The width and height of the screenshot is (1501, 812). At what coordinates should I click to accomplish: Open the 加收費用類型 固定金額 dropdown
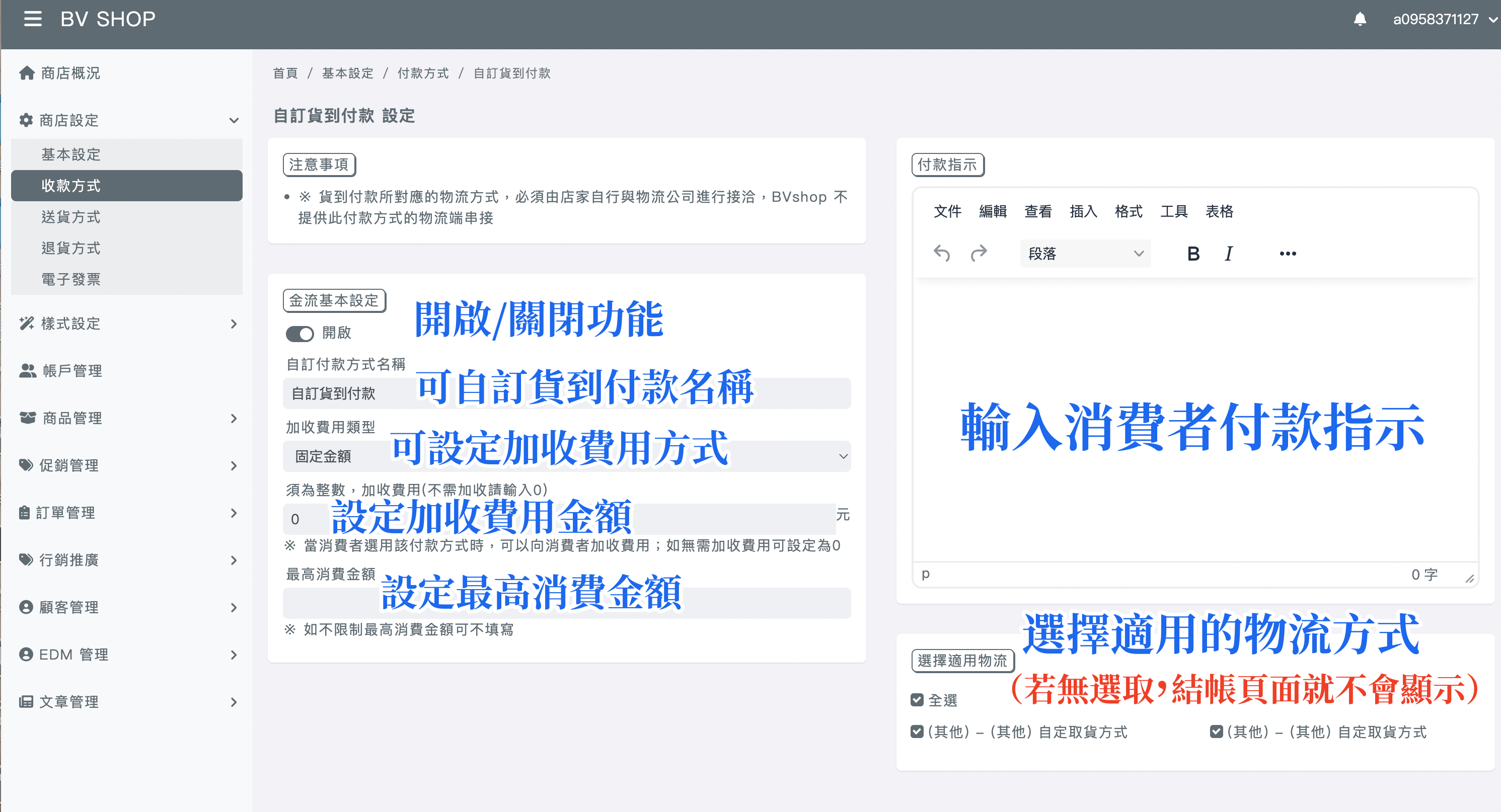click(x=567, y=456)
